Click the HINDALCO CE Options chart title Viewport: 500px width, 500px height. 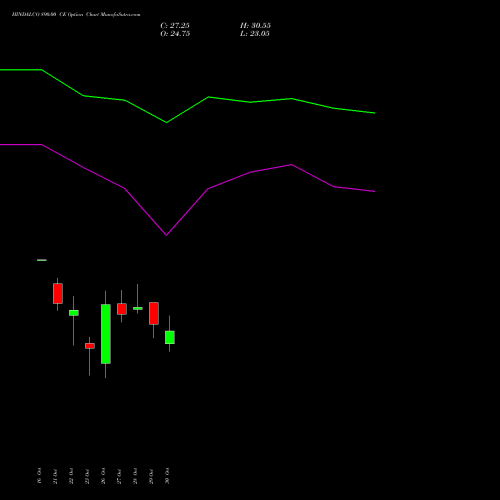[76, 14]
